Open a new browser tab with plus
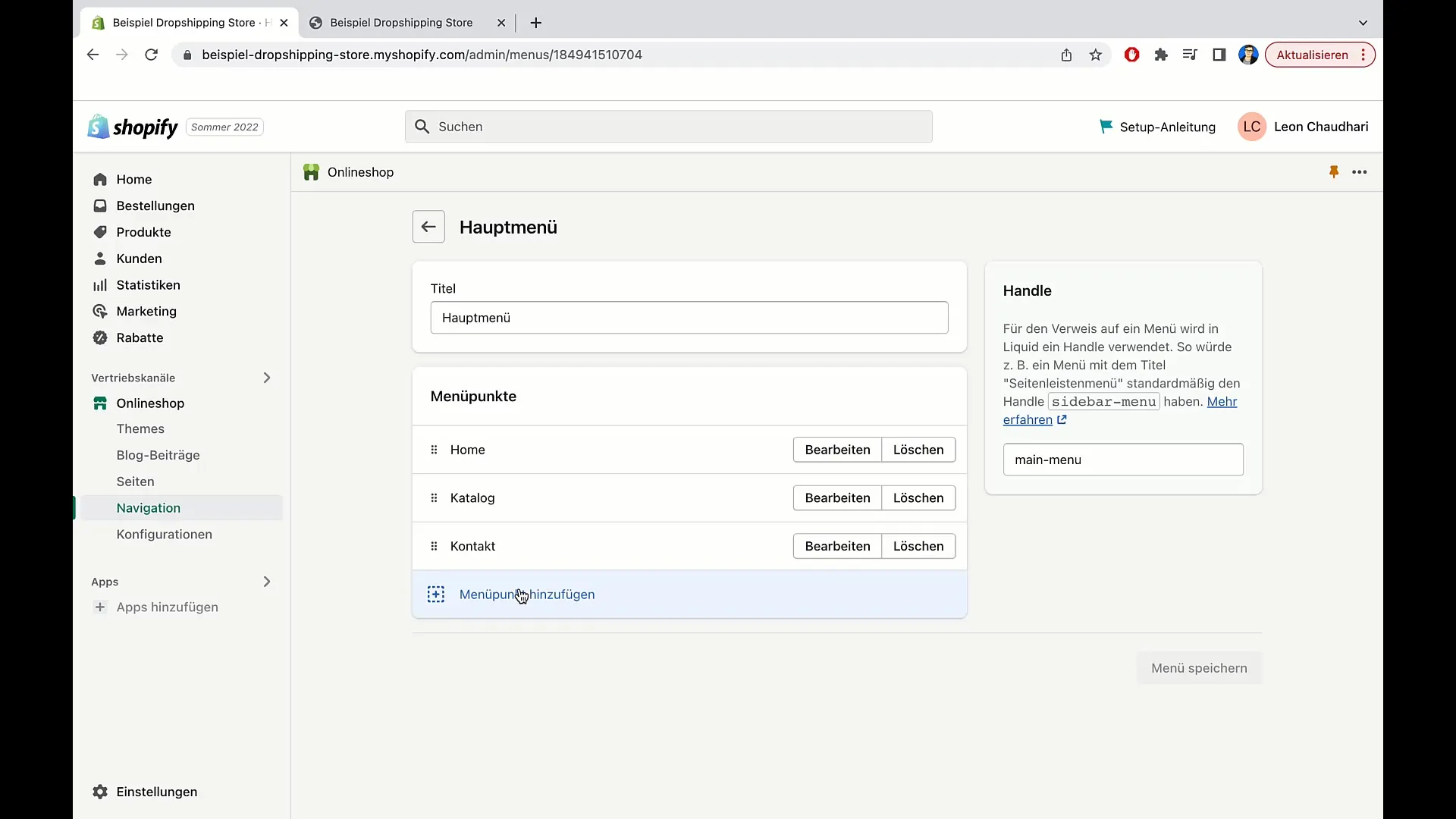Viewport: 1456px width, 819px height. coord(536,23)
